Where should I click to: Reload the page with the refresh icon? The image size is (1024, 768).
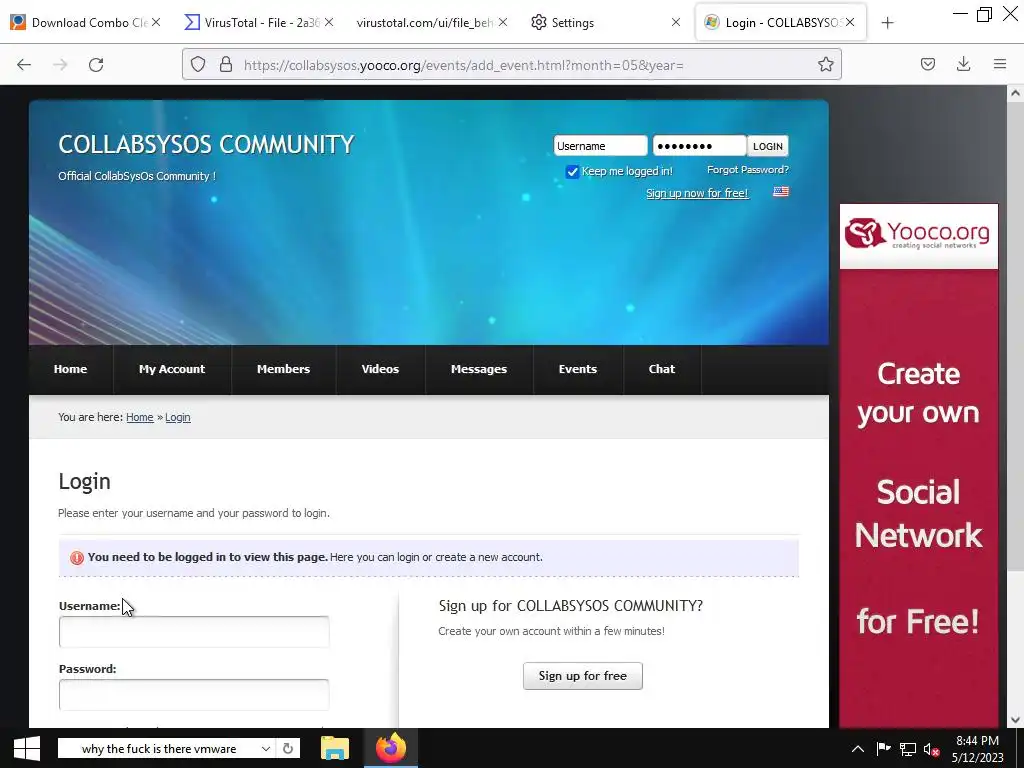pos(96,65)
